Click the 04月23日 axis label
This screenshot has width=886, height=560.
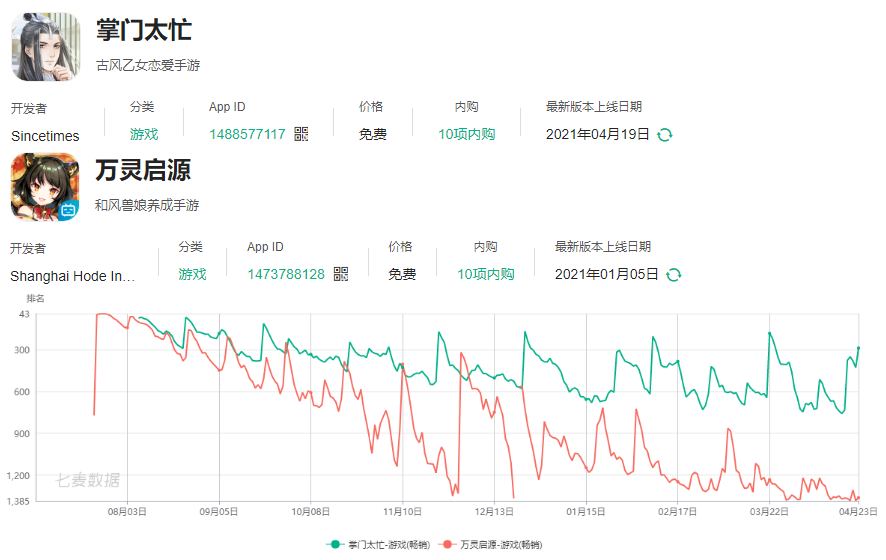[858, 511]
